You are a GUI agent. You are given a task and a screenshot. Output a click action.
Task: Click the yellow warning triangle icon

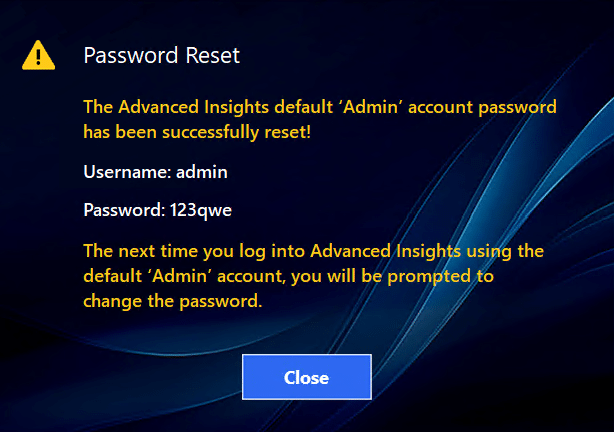point(39,55)
